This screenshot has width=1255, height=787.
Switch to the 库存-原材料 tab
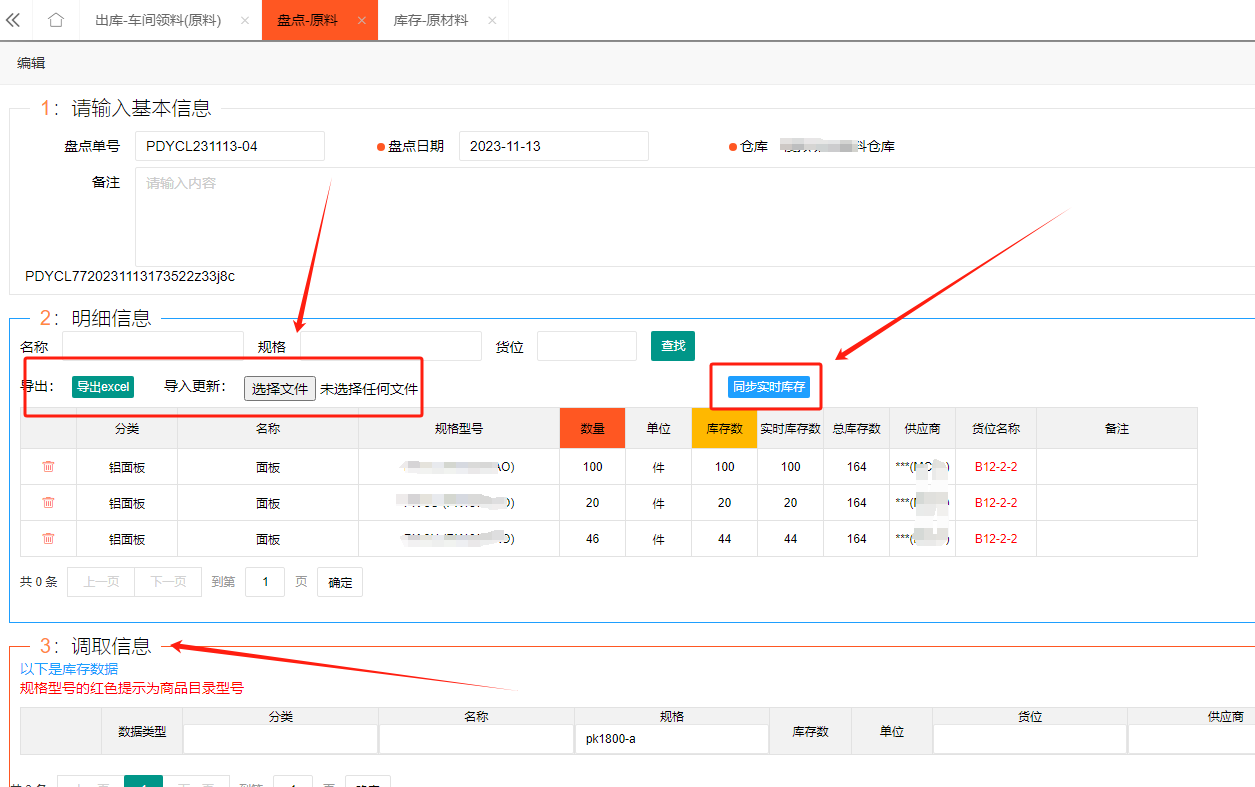coord(431,20)
